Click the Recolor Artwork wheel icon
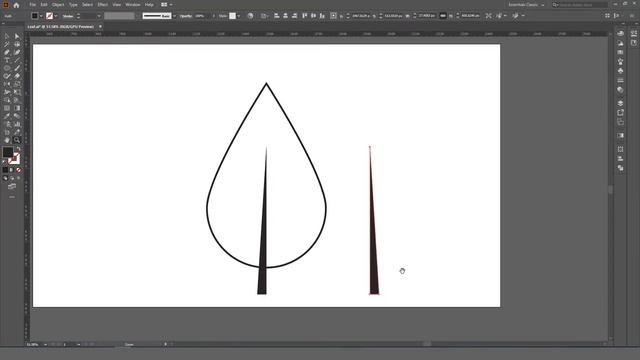The image size is (640, 360). pos(250,16)
